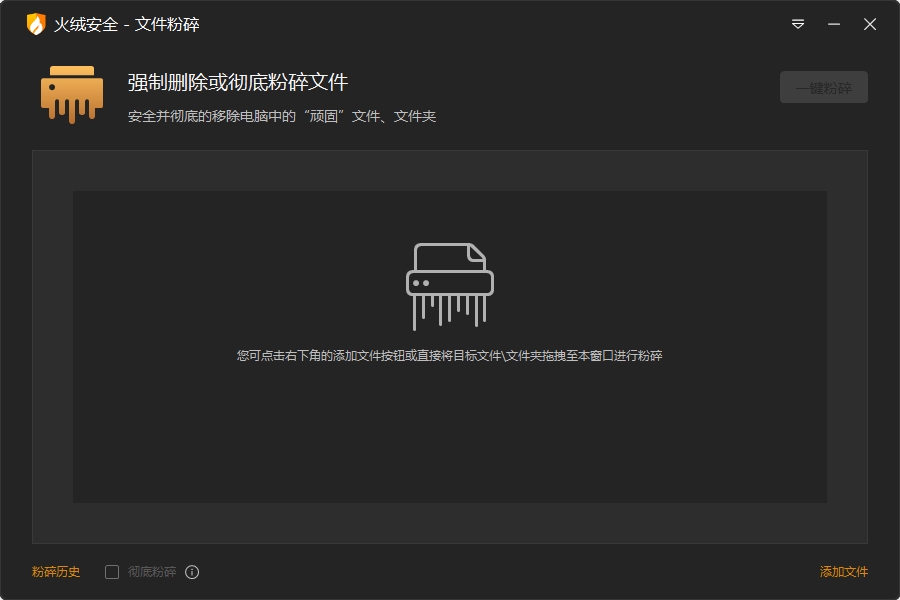Image resolution: width=900 pixels, height=600 pixels.
Task: Enable the 彻底粉碎 checkbox
Action: 112,572
